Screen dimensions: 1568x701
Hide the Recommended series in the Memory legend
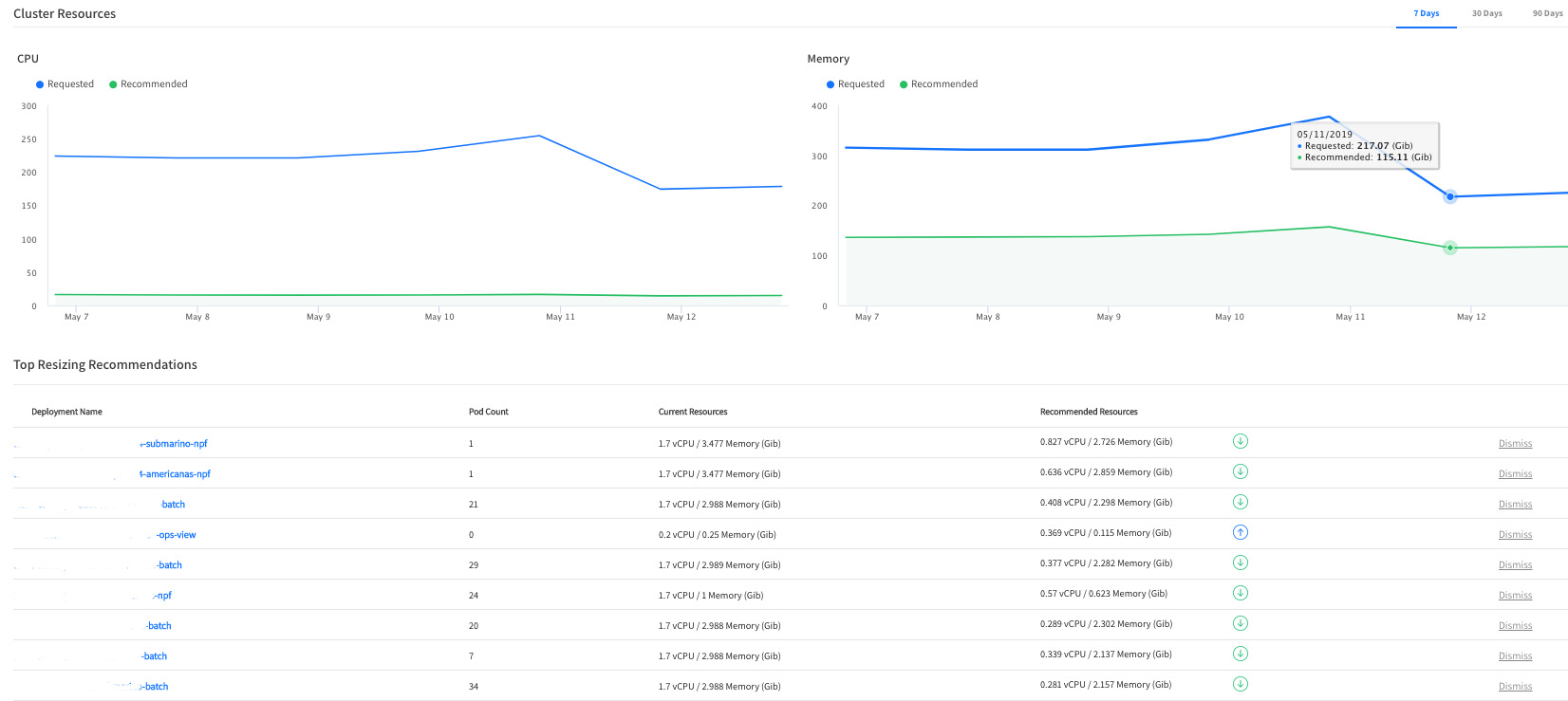939,84
